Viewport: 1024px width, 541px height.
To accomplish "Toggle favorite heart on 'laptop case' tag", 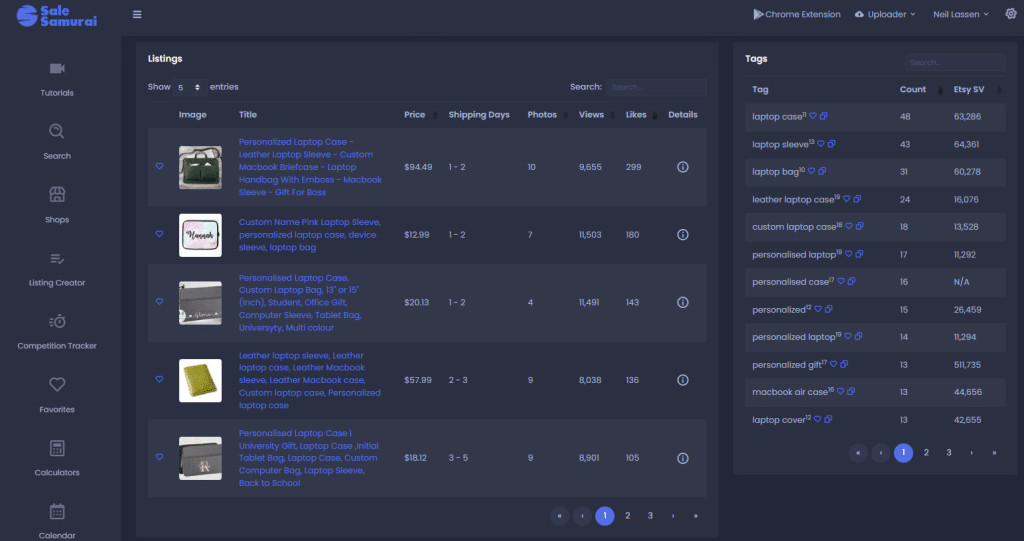I will click(813, 117).
